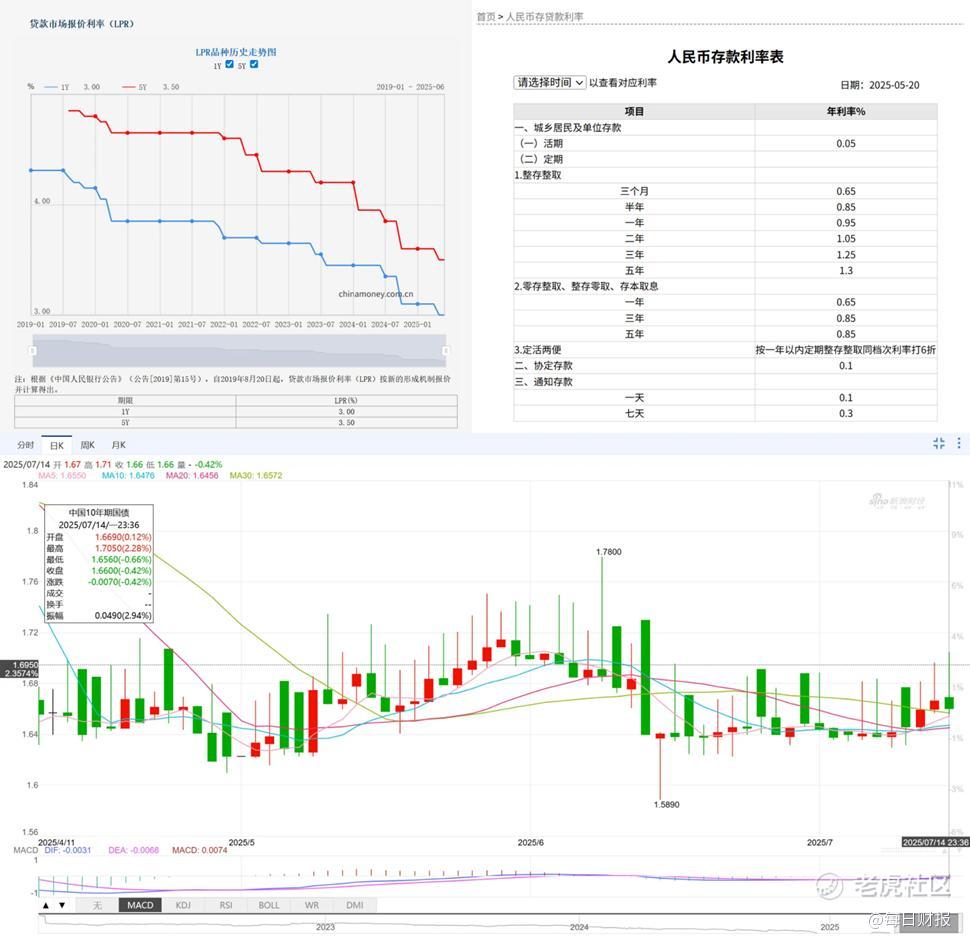The height and width of the screenshot is (942, 970).
Task: Select the 日K chart tab
Action: 57,445
